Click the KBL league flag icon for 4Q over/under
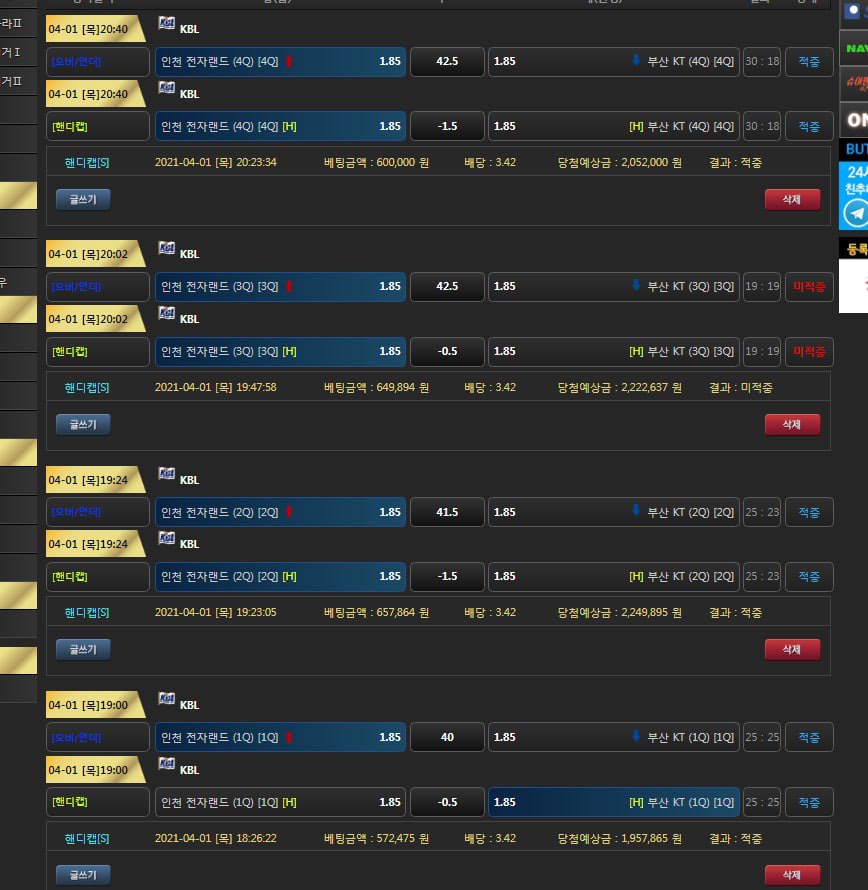The height and width of the screenshot is (890, 868). (x=167, y=23)
